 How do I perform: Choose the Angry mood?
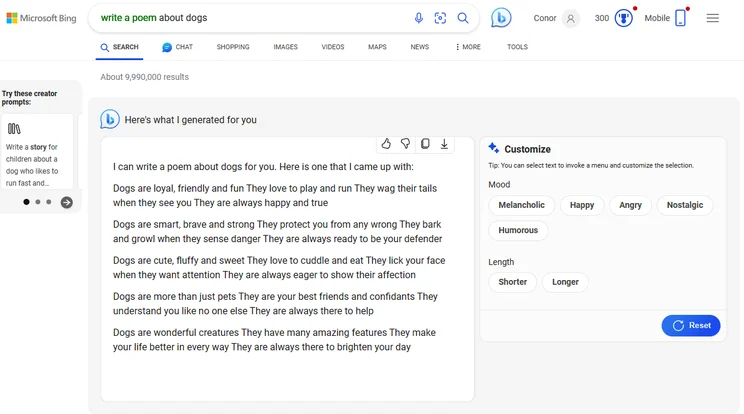630,205
